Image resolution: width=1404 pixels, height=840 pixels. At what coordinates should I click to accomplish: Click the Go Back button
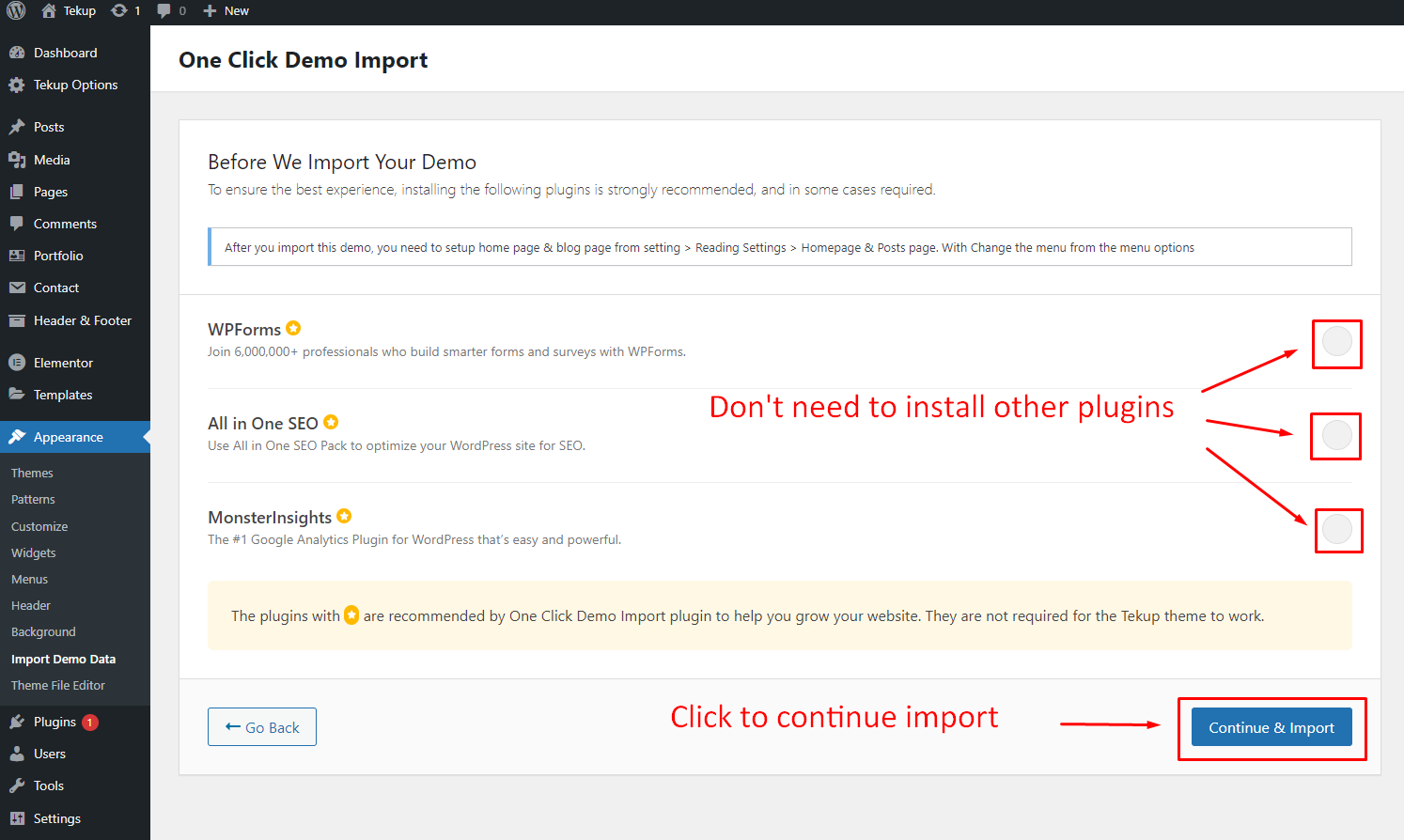pyautogui.click(x=262, y=727)
